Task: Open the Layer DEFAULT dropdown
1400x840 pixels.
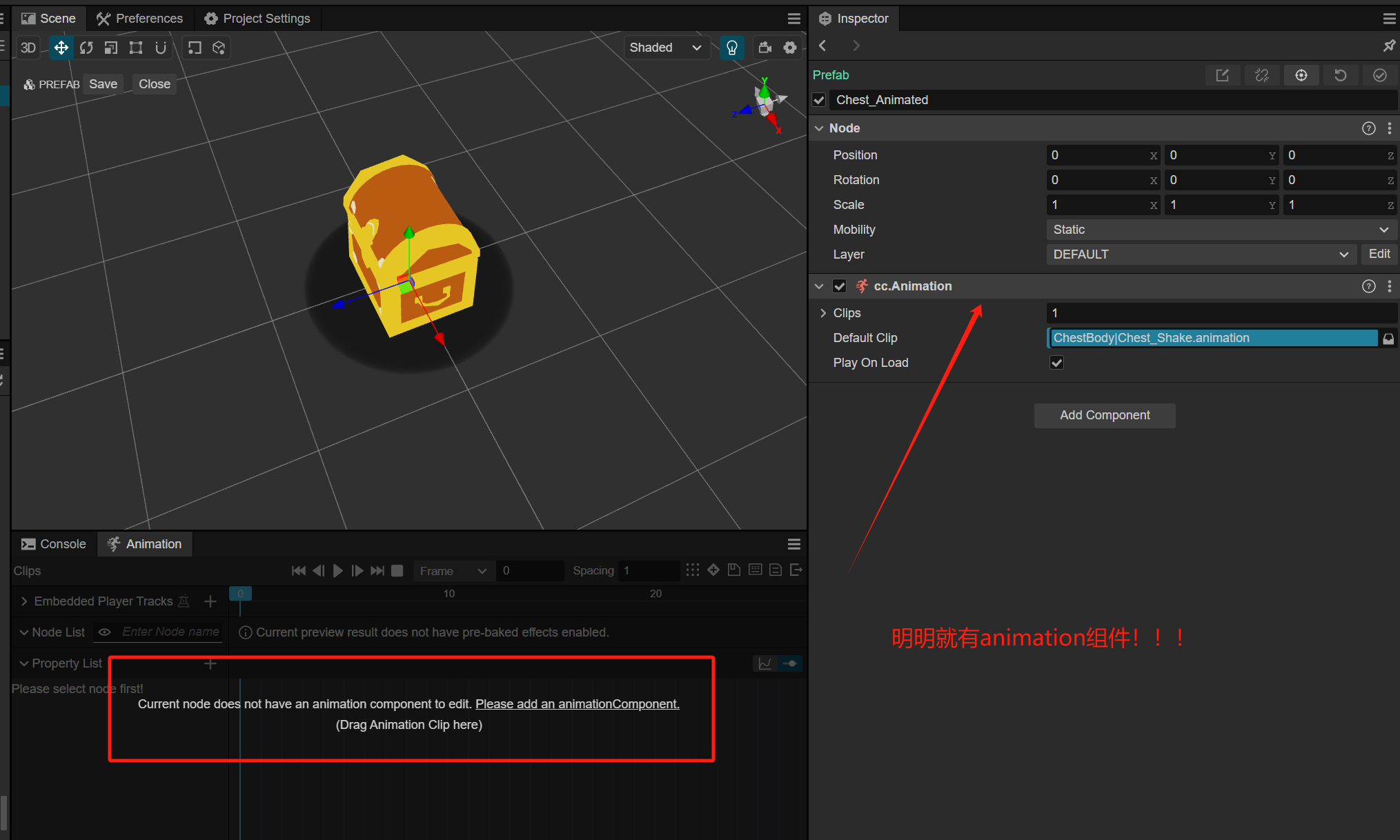Action: [1201, 254]
